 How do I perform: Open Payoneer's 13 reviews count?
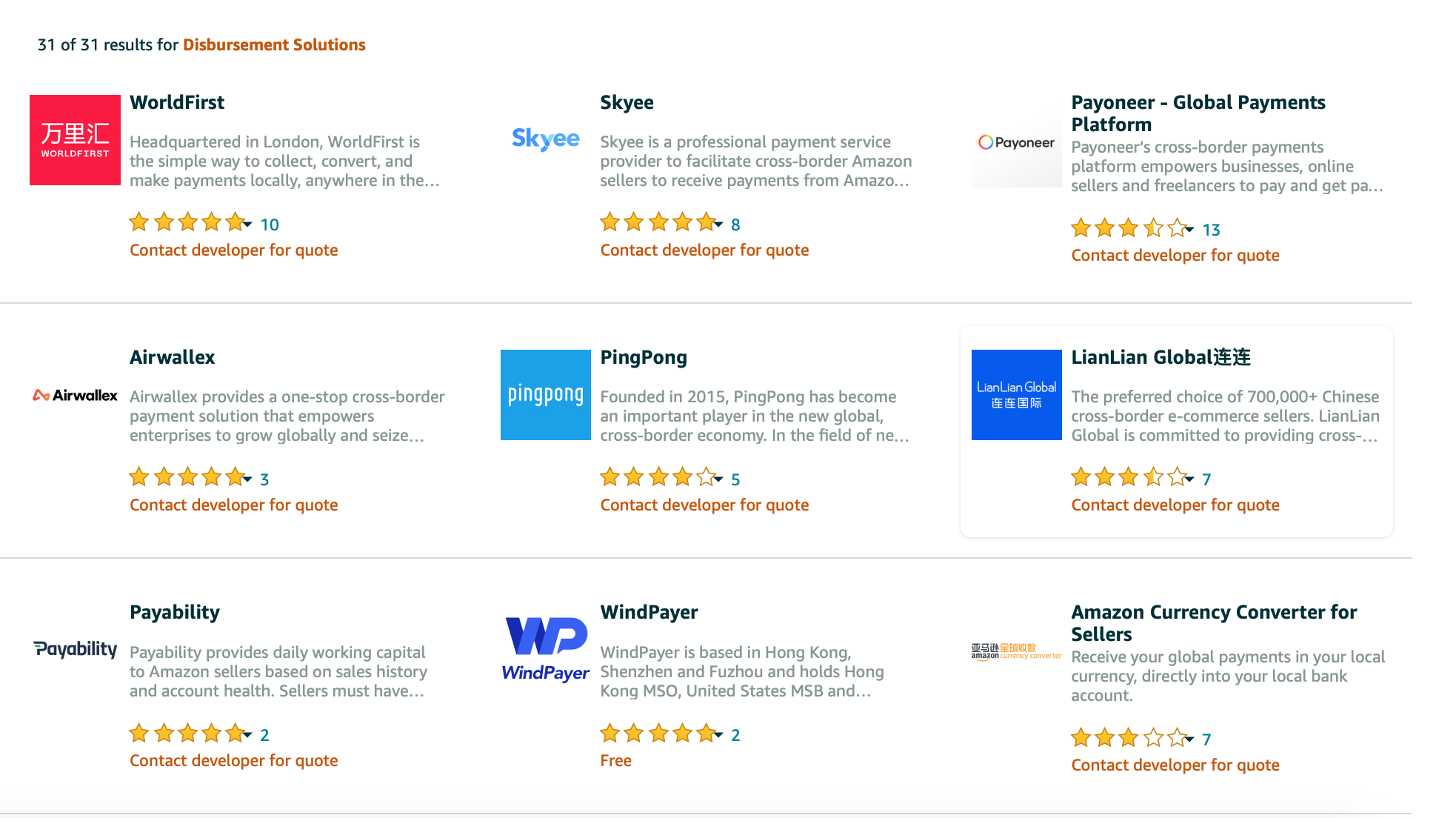1212,230
